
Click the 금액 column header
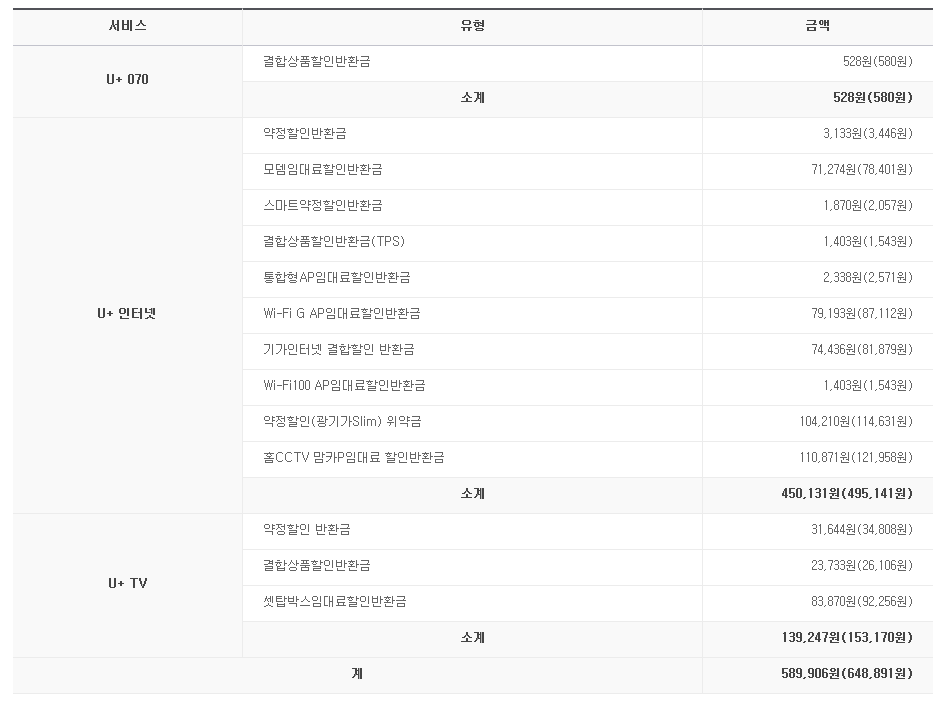816,27
